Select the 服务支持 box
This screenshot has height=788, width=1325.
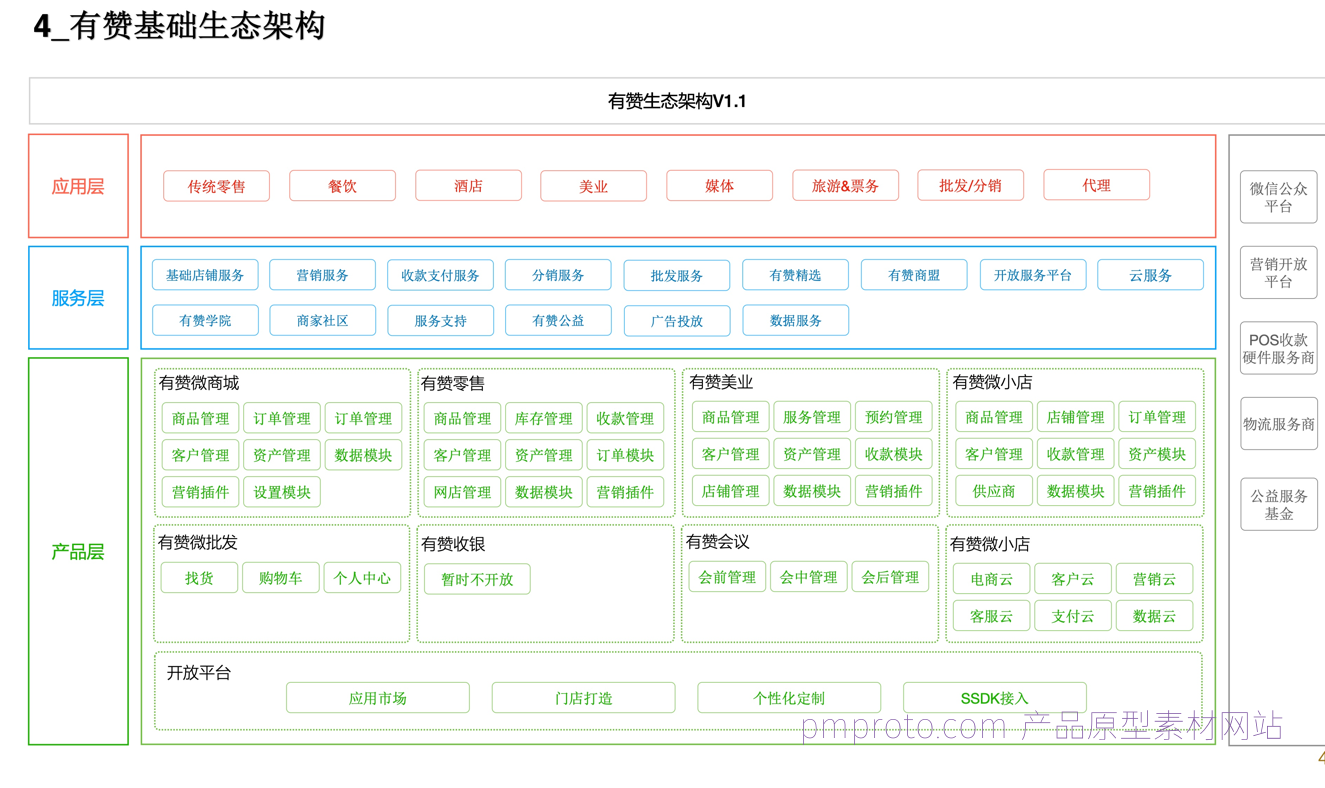pyautogui.click(x=440, y=321)
